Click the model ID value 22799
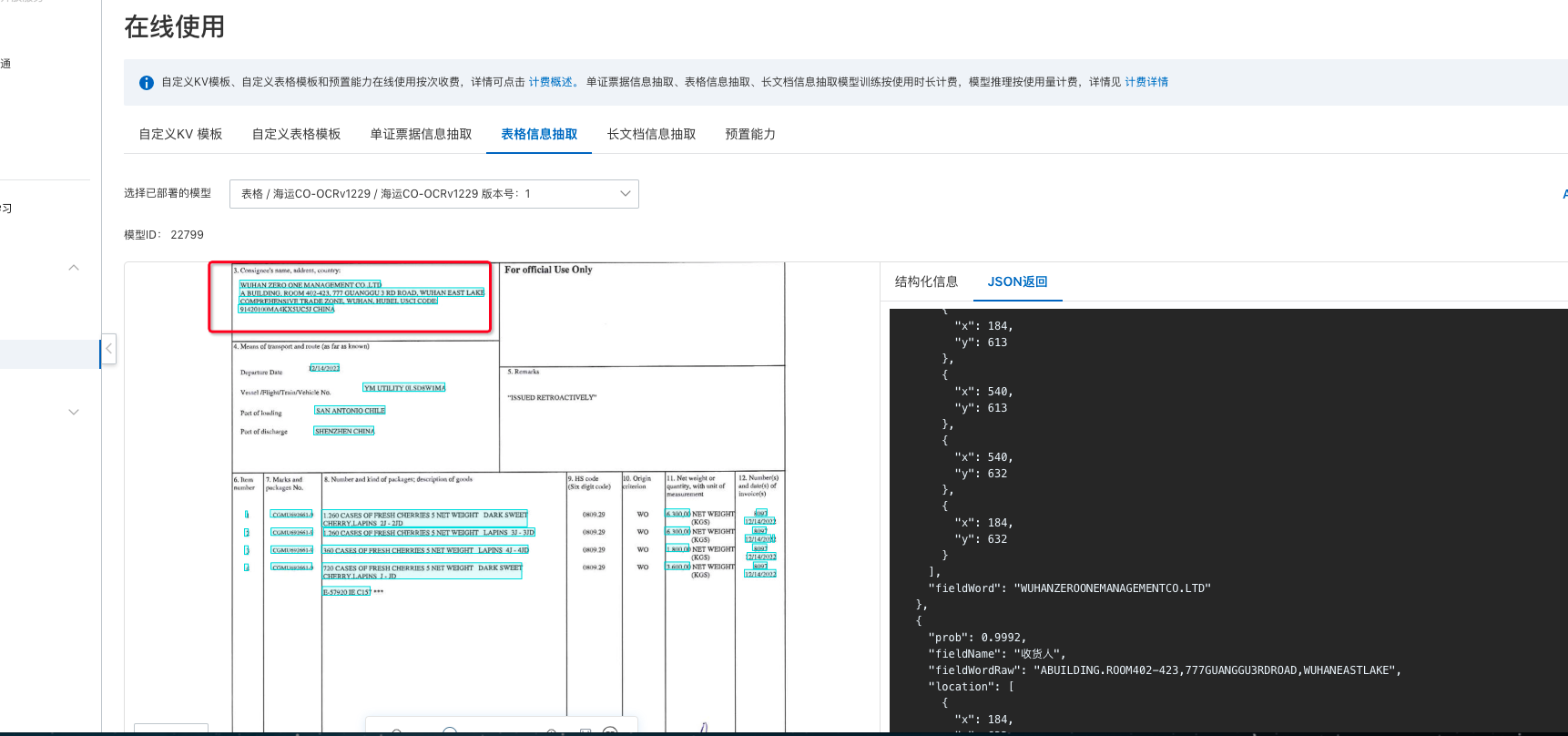The width and height of the screenshot is (1568, 736). point(187,235)
